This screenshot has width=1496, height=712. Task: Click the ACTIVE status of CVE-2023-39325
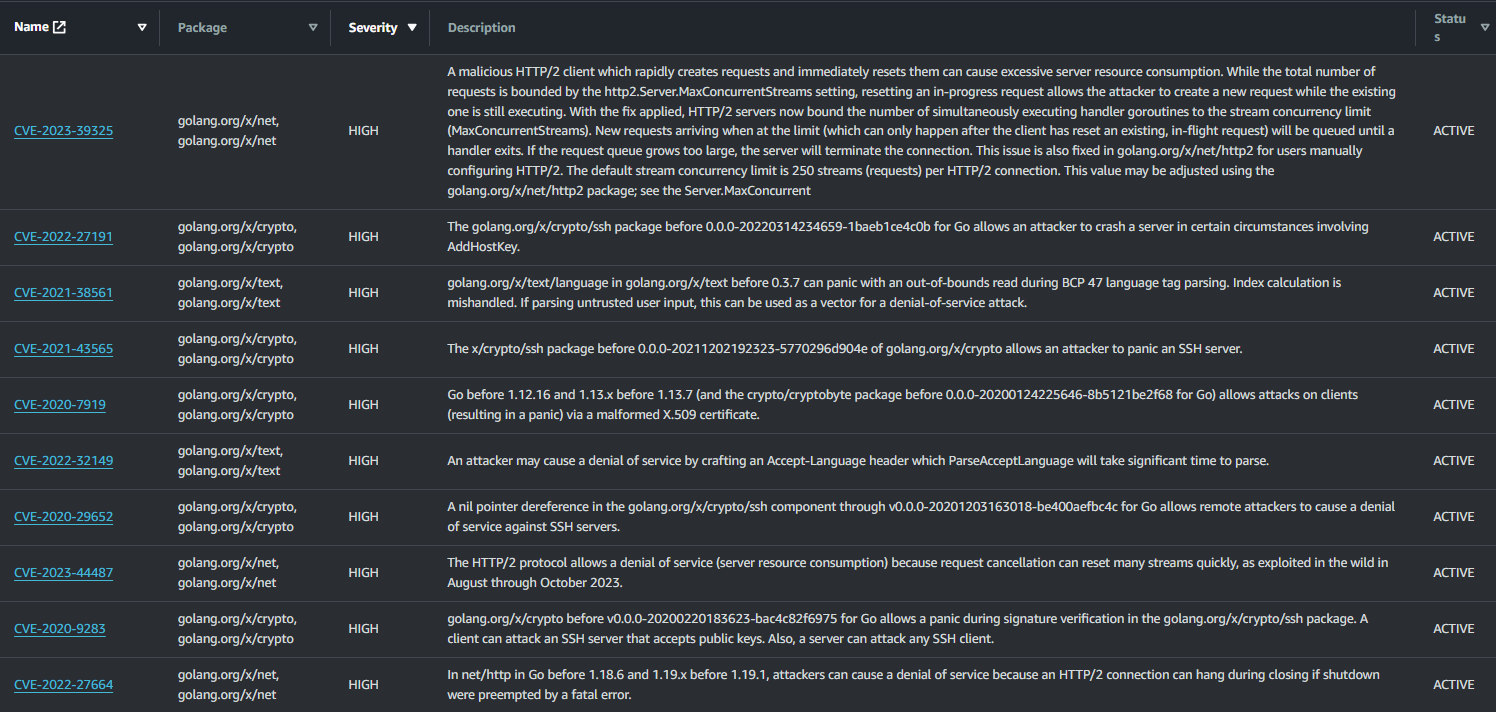1453,131
